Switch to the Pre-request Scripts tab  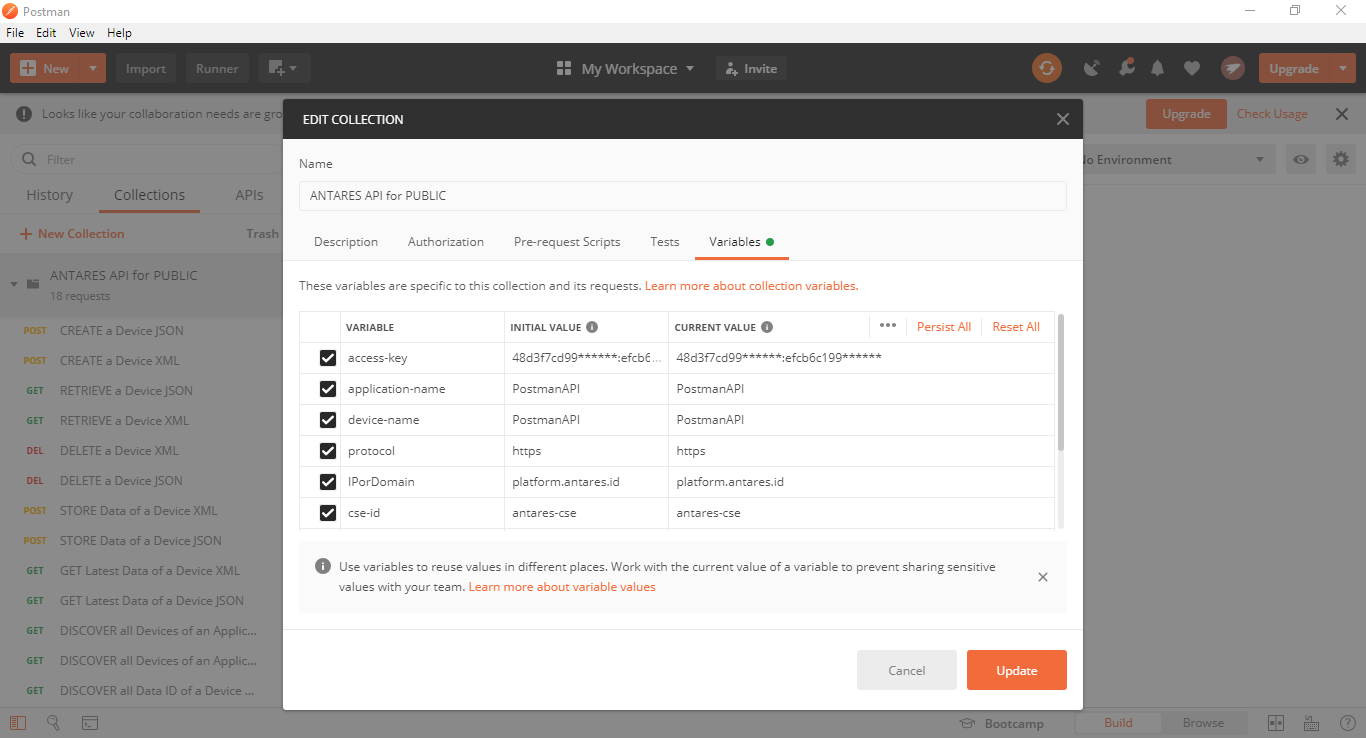[x=566, y=242]
